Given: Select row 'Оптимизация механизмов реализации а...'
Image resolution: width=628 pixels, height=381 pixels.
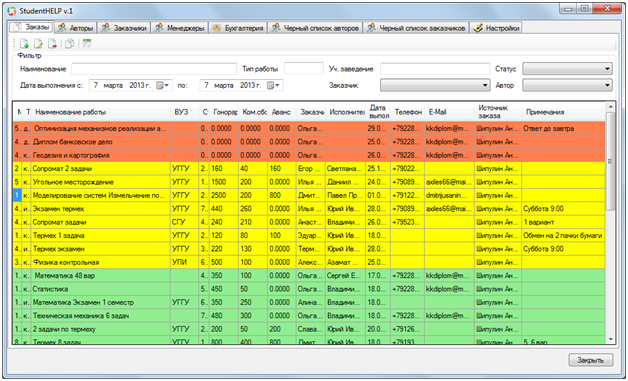Looking at the screenshot, I should [309, 129].
